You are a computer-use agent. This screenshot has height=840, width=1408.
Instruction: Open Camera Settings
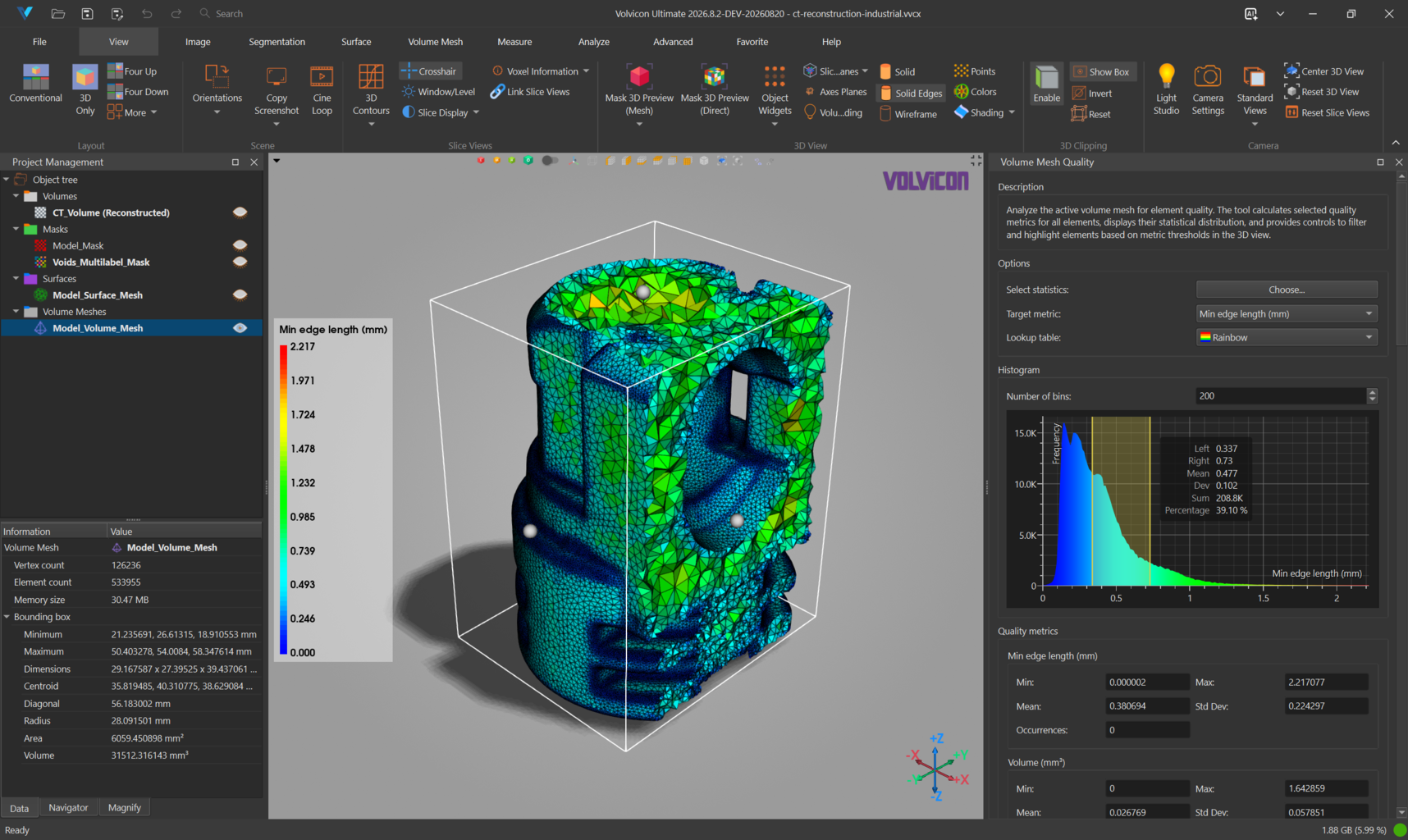pos(1208,90)
